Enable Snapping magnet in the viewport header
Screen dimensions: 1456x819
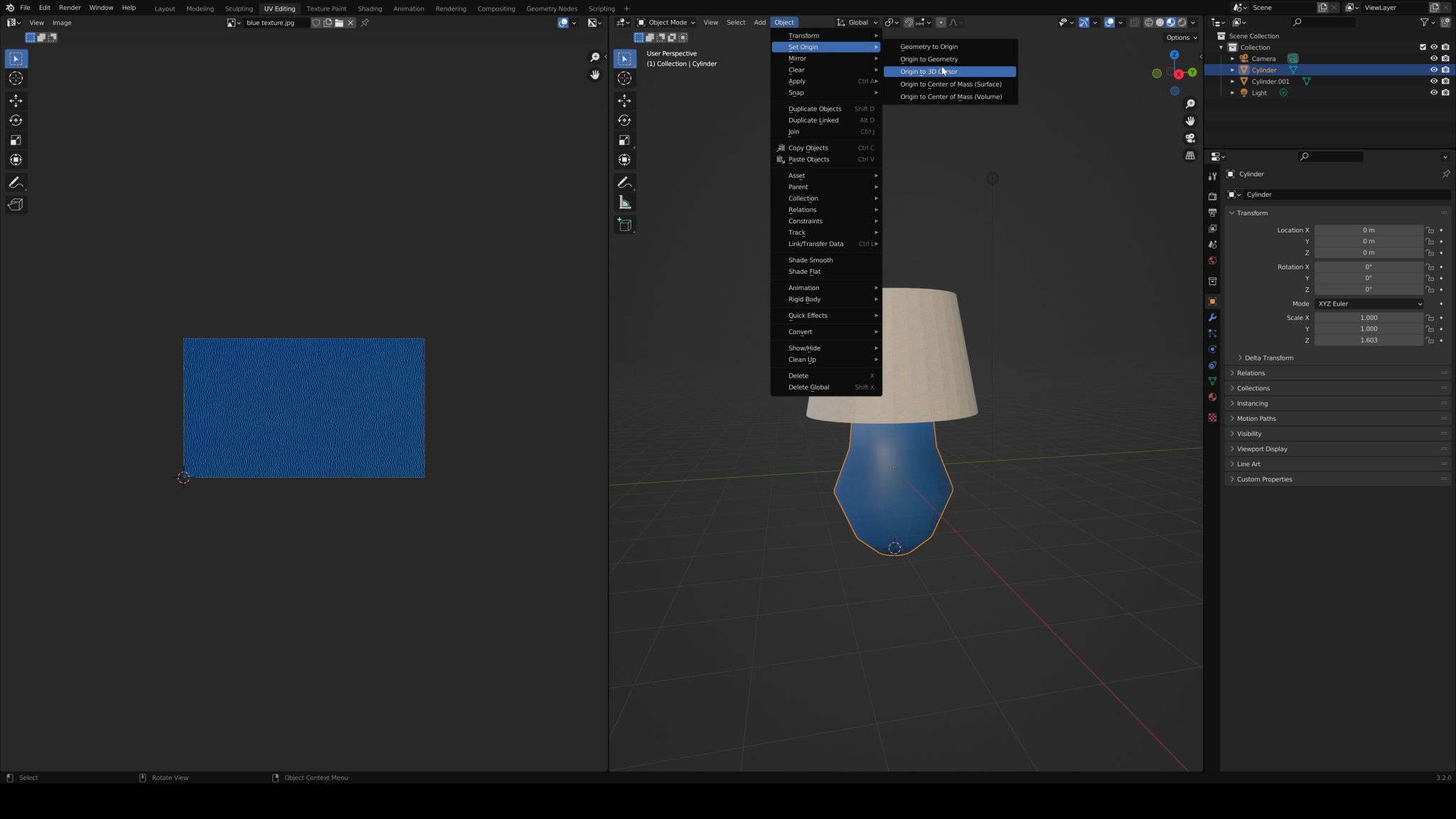tap(909, 22)
